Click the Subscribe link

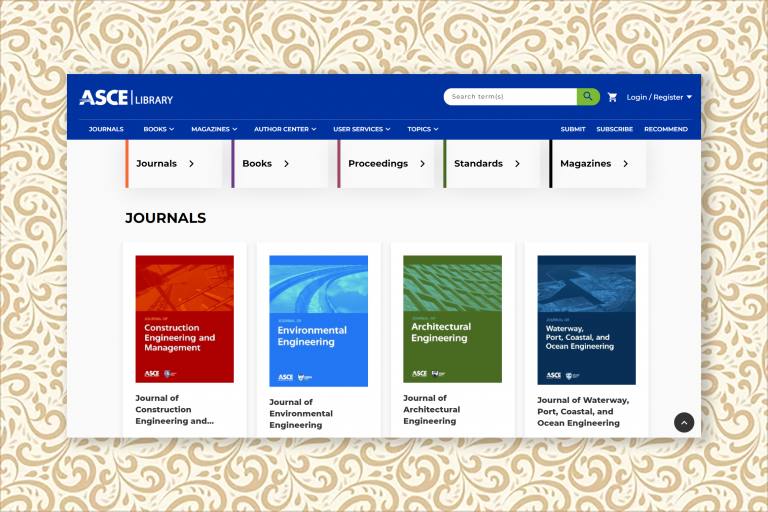tap(615, 129)
